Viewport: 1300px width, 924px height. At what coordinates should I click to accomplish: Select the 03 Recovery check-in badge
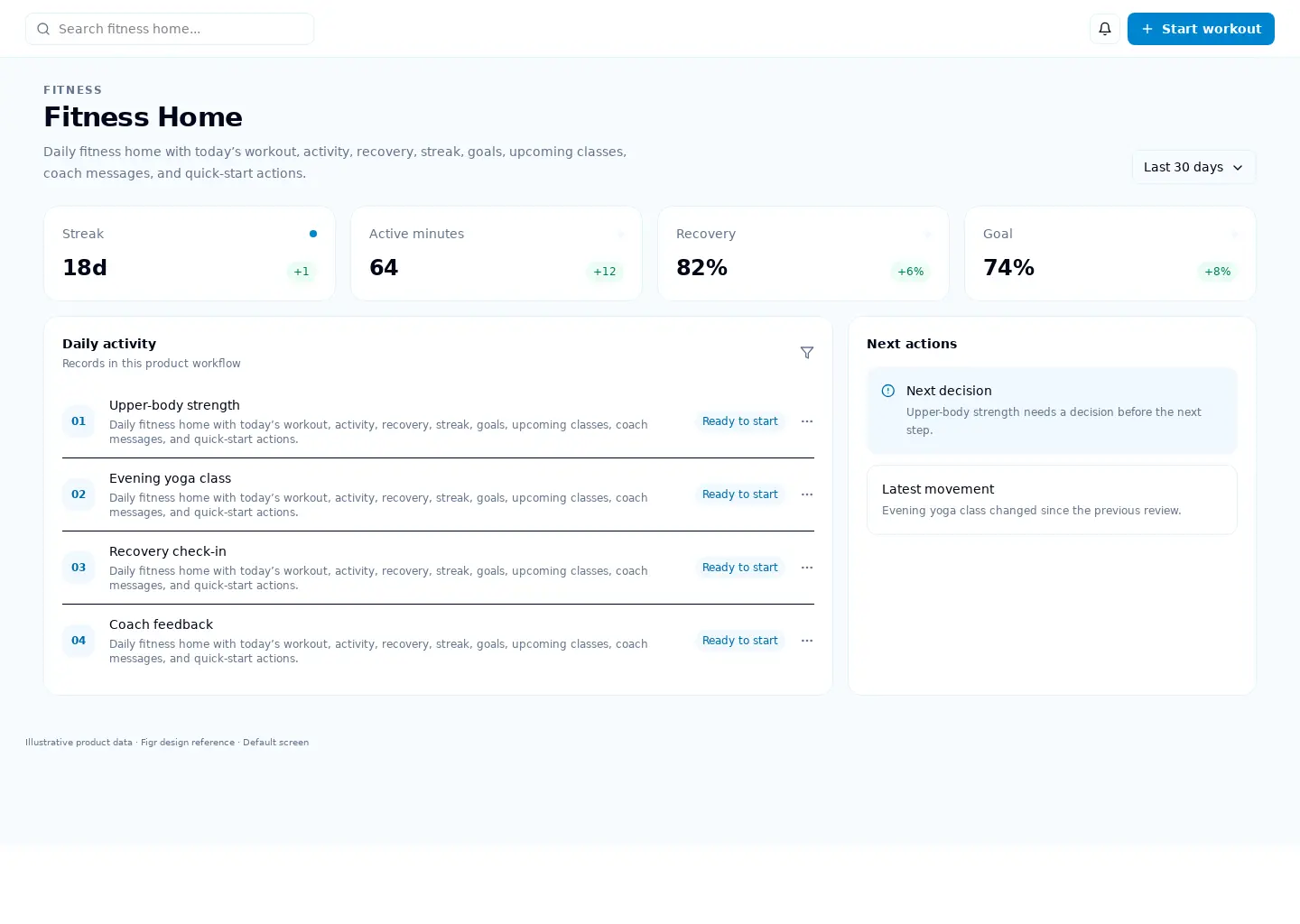point(79,568)
